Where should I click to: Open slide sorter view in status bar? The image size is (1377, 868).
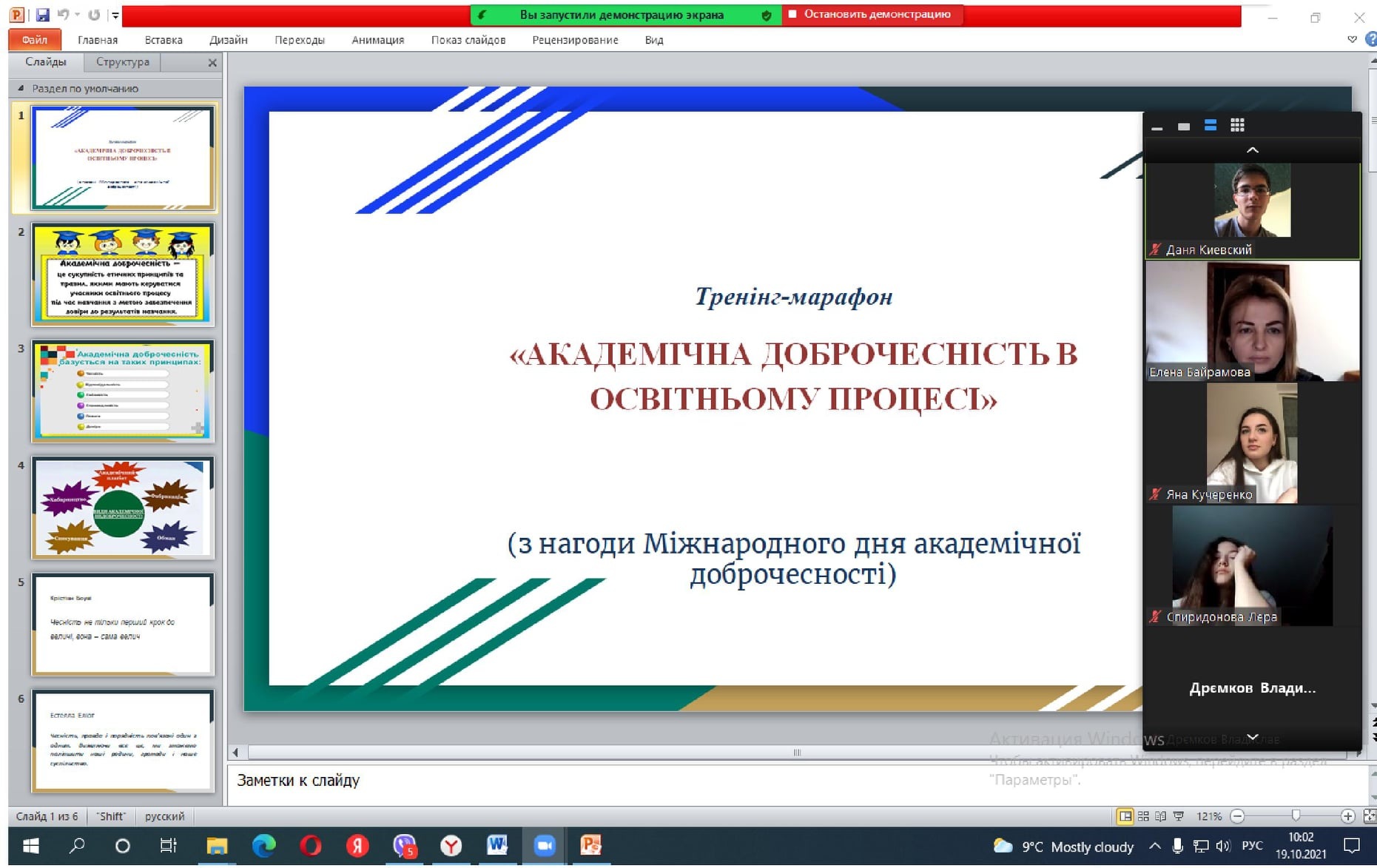(x=1143, y=816)
